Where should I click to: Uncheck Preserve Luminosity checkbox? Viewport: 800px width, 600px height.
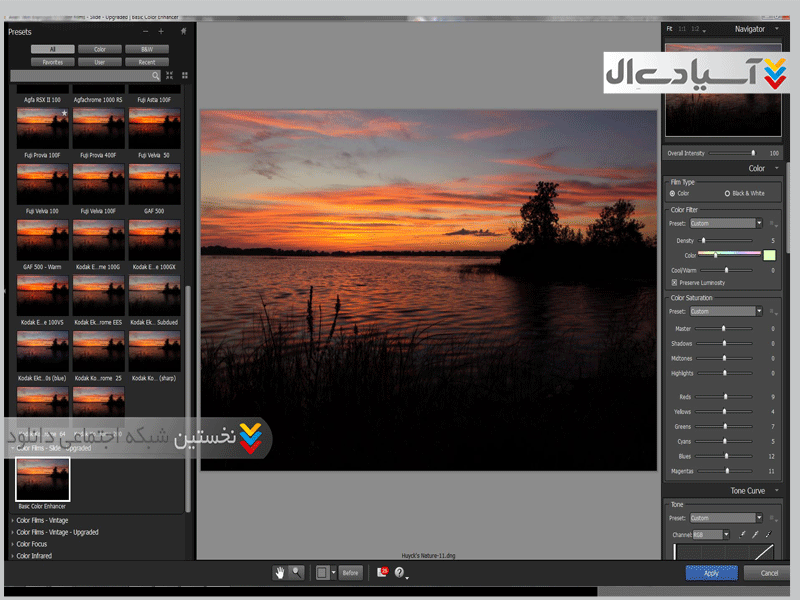[x=675, y=283]
